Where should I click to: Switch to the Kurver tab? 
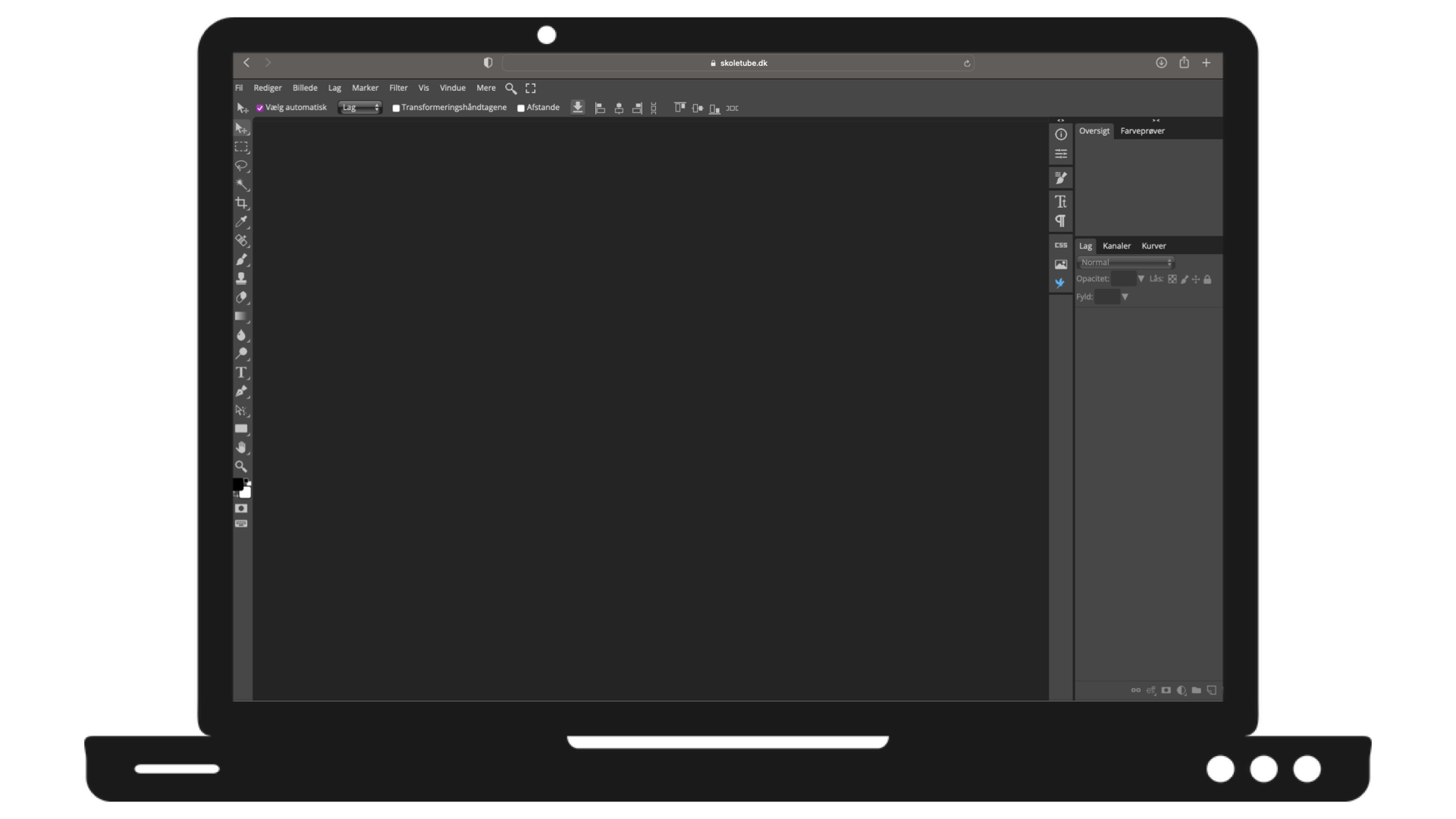click(1153, 246)
